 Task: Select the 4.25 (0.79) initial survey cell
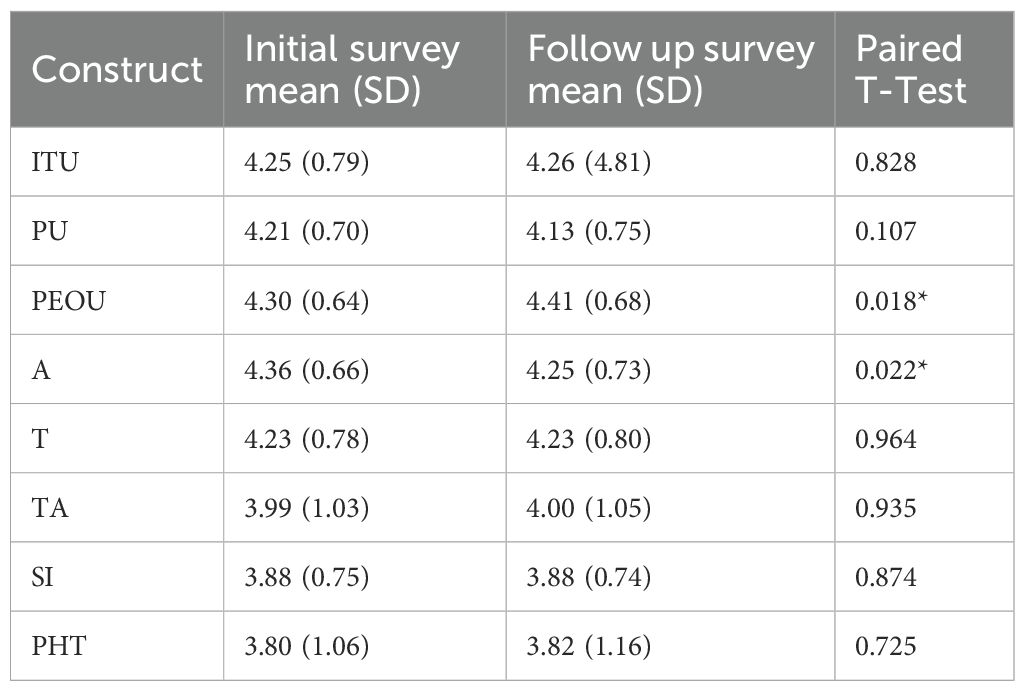point(307,162)
